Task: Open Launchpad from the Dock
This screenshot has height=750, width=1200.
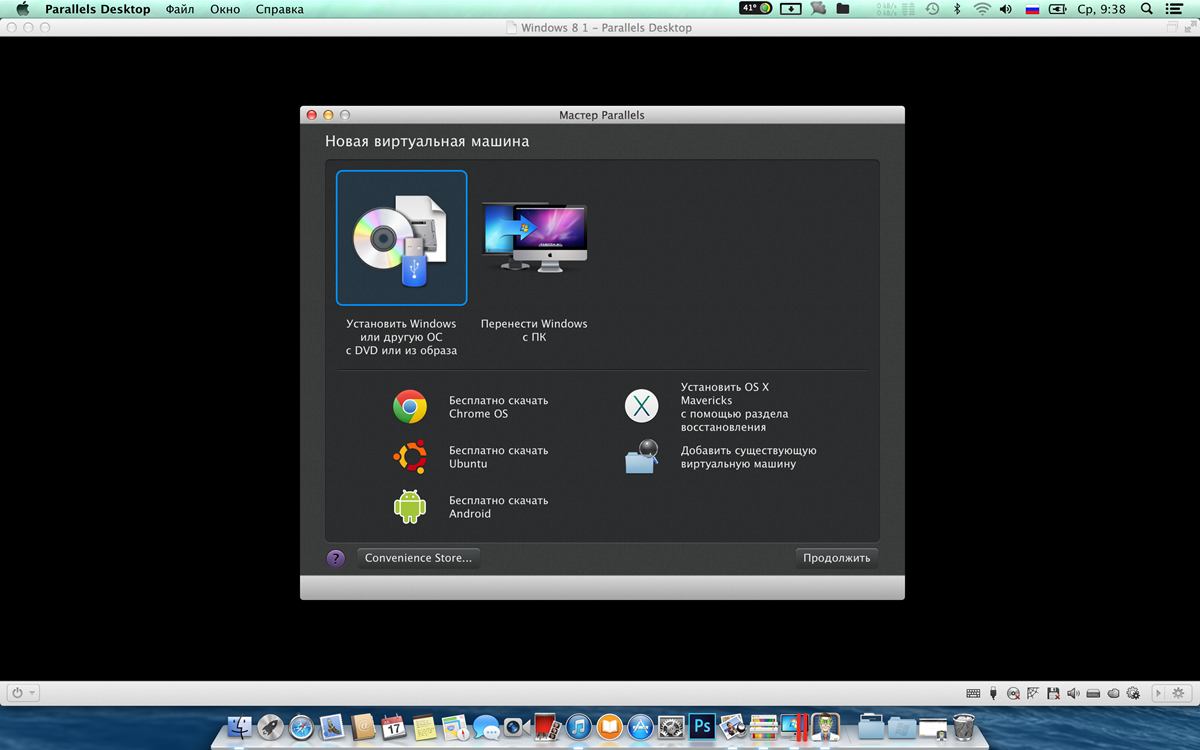Action: tap(270, 727)
